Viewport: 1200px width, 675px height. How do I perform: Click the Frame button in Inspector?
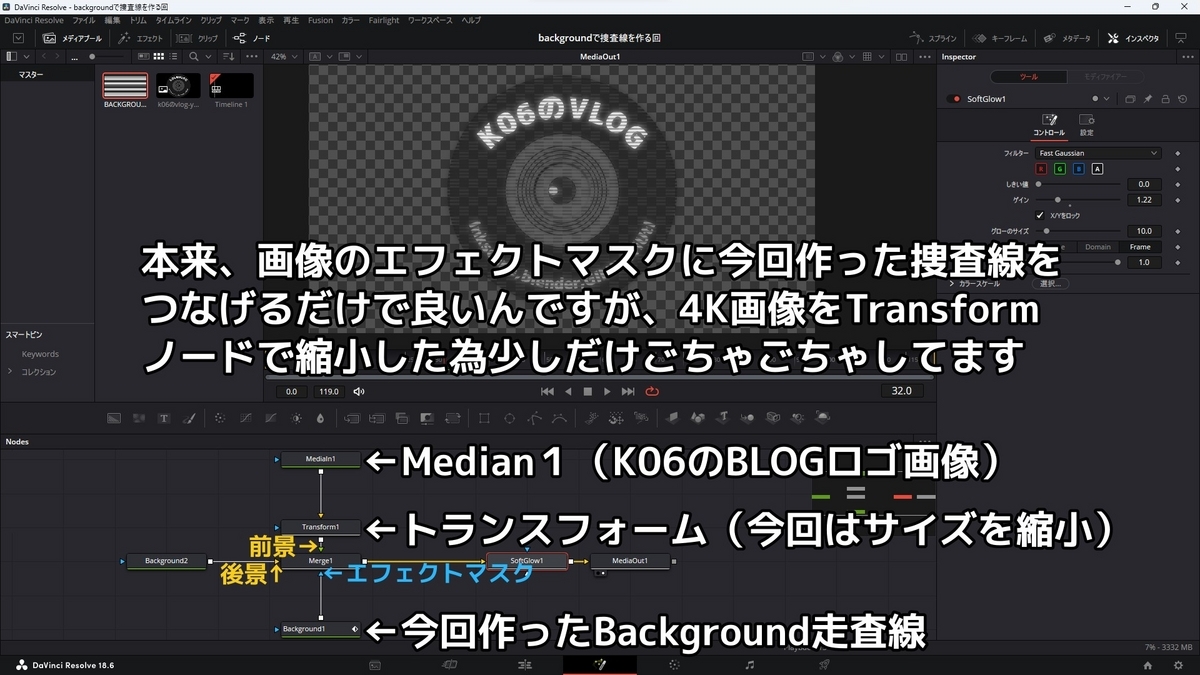[1140, 246]
